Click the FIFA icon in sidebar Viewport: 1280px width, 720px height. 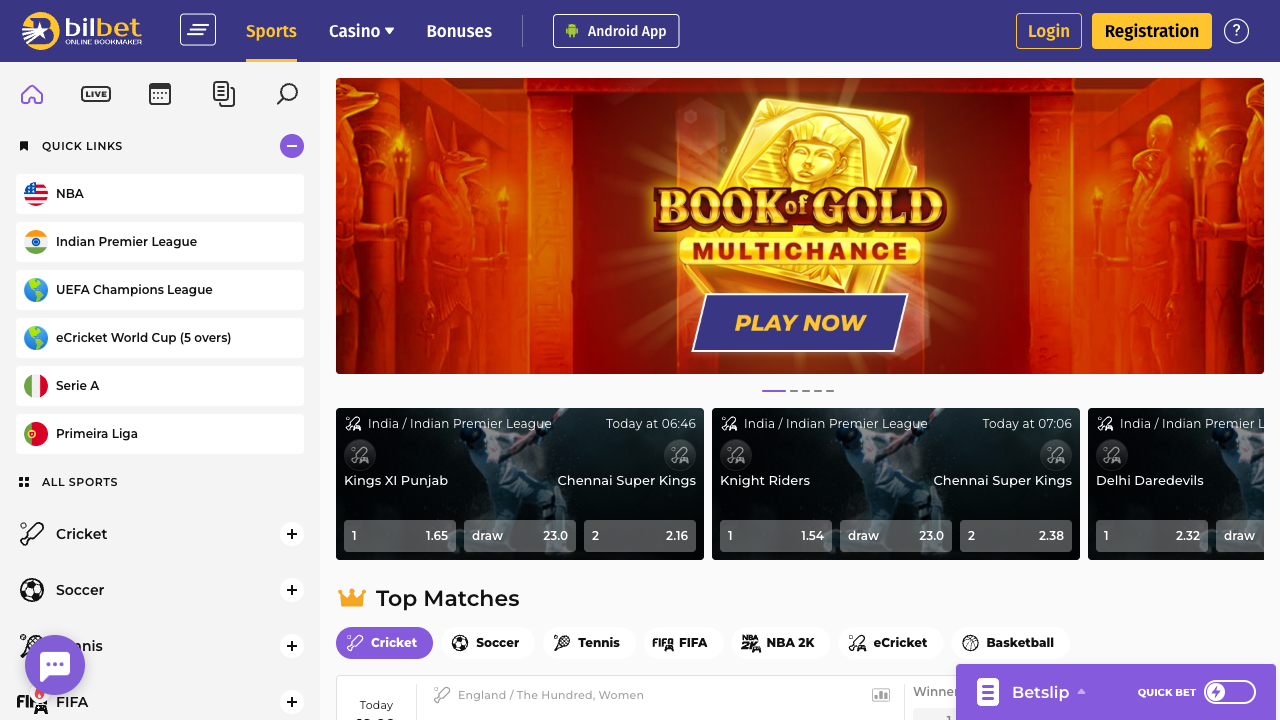tap(32, 702)
